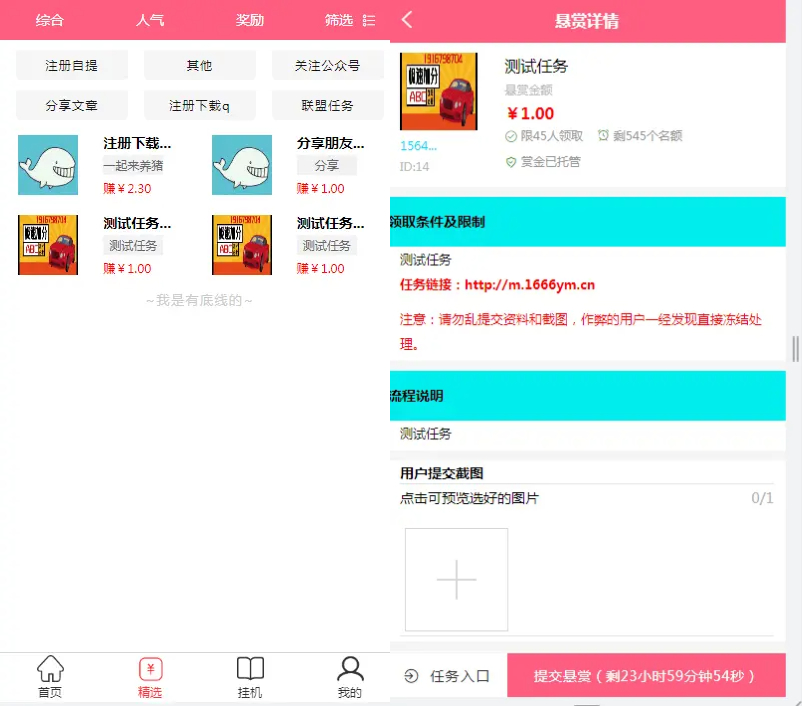
Task: Open the 任务链接 m.1666ym.cn link
Action: [x=529, y=285]
